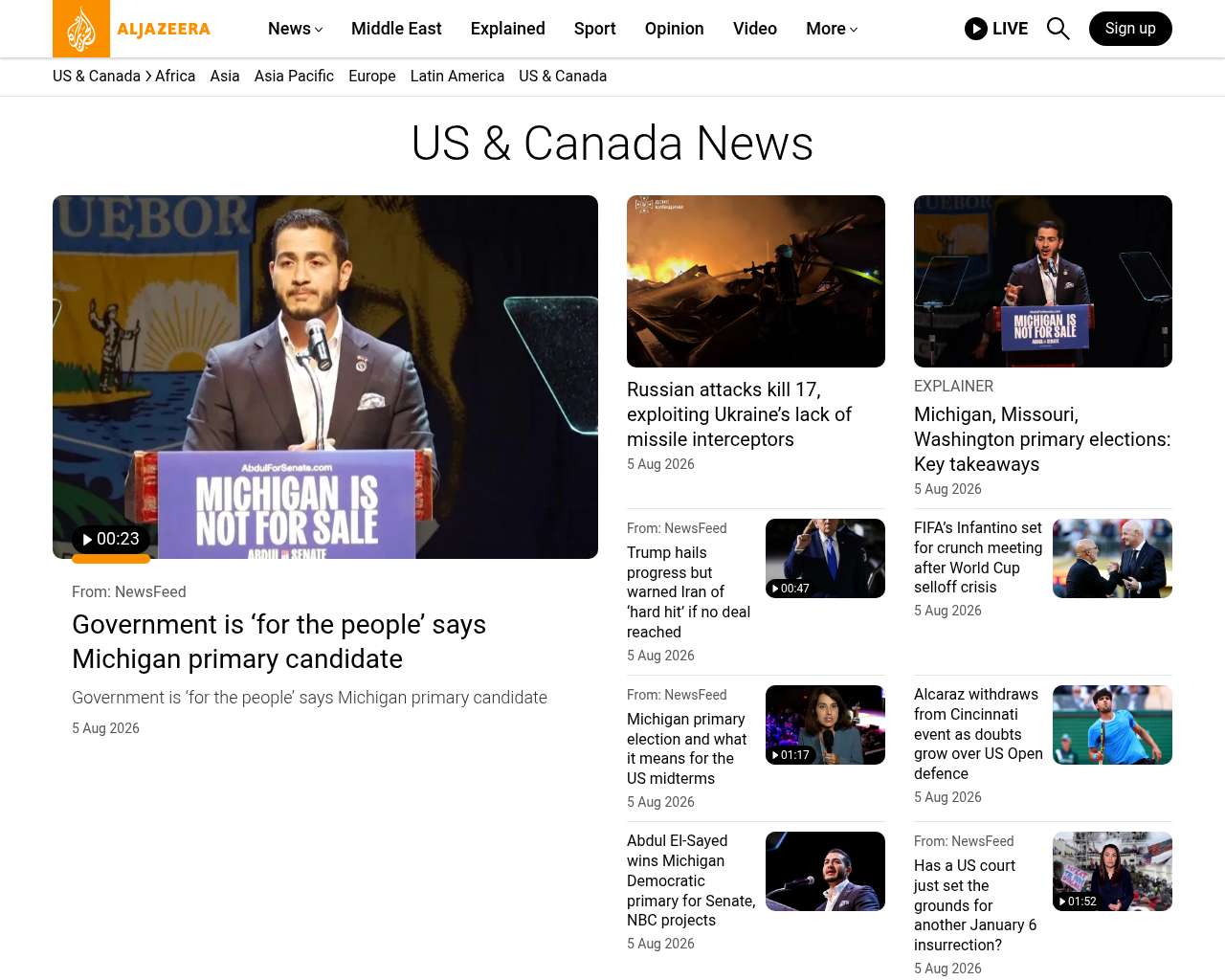
Task: Go to the Sport section
Action: pos(595,29)
